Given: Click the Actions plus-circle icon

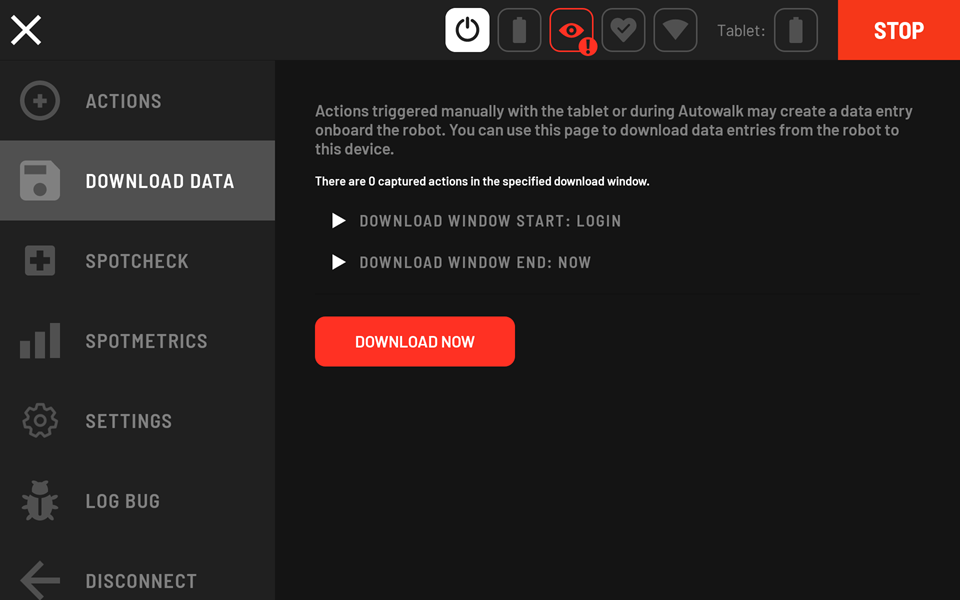Looking at the screenshot, I should pos(40,100).
